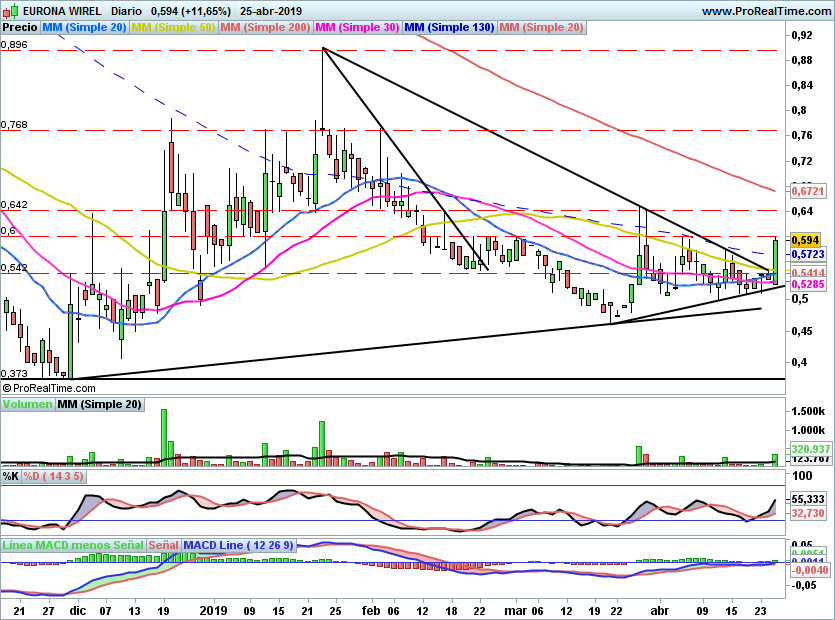This screenshot has height=620, width=835.
Task: Click the 0,896 resistance level label
Action: [14, 45]
